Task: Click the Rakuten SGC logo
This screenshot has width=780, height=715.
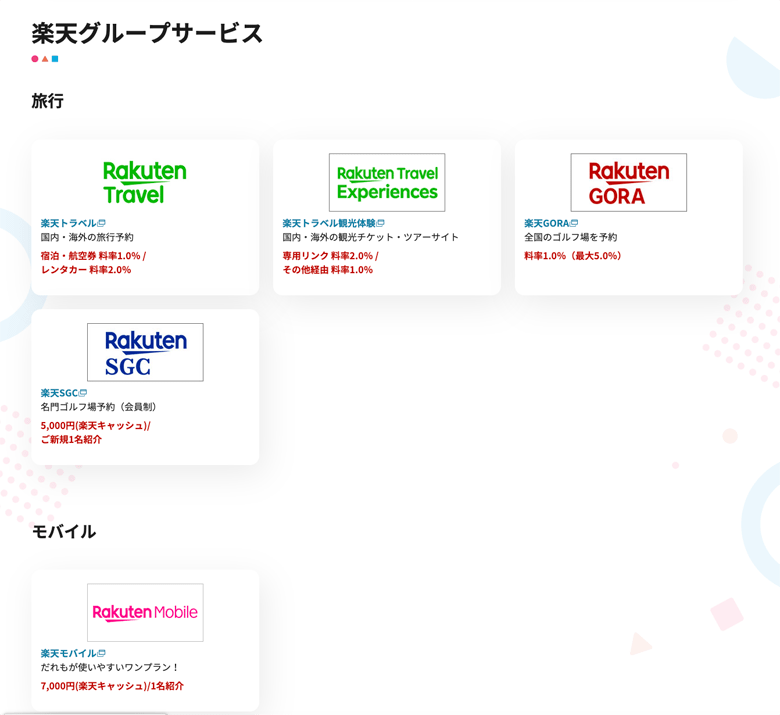Action: pos(145,352)
